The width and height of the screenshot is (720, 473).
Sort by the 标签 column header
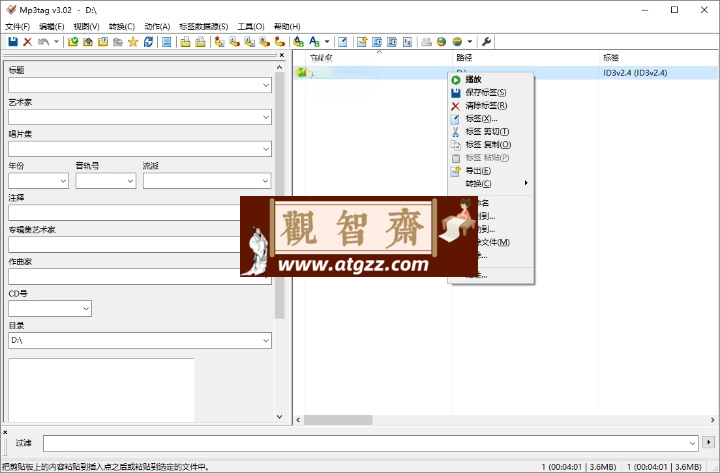coord(659,57)
